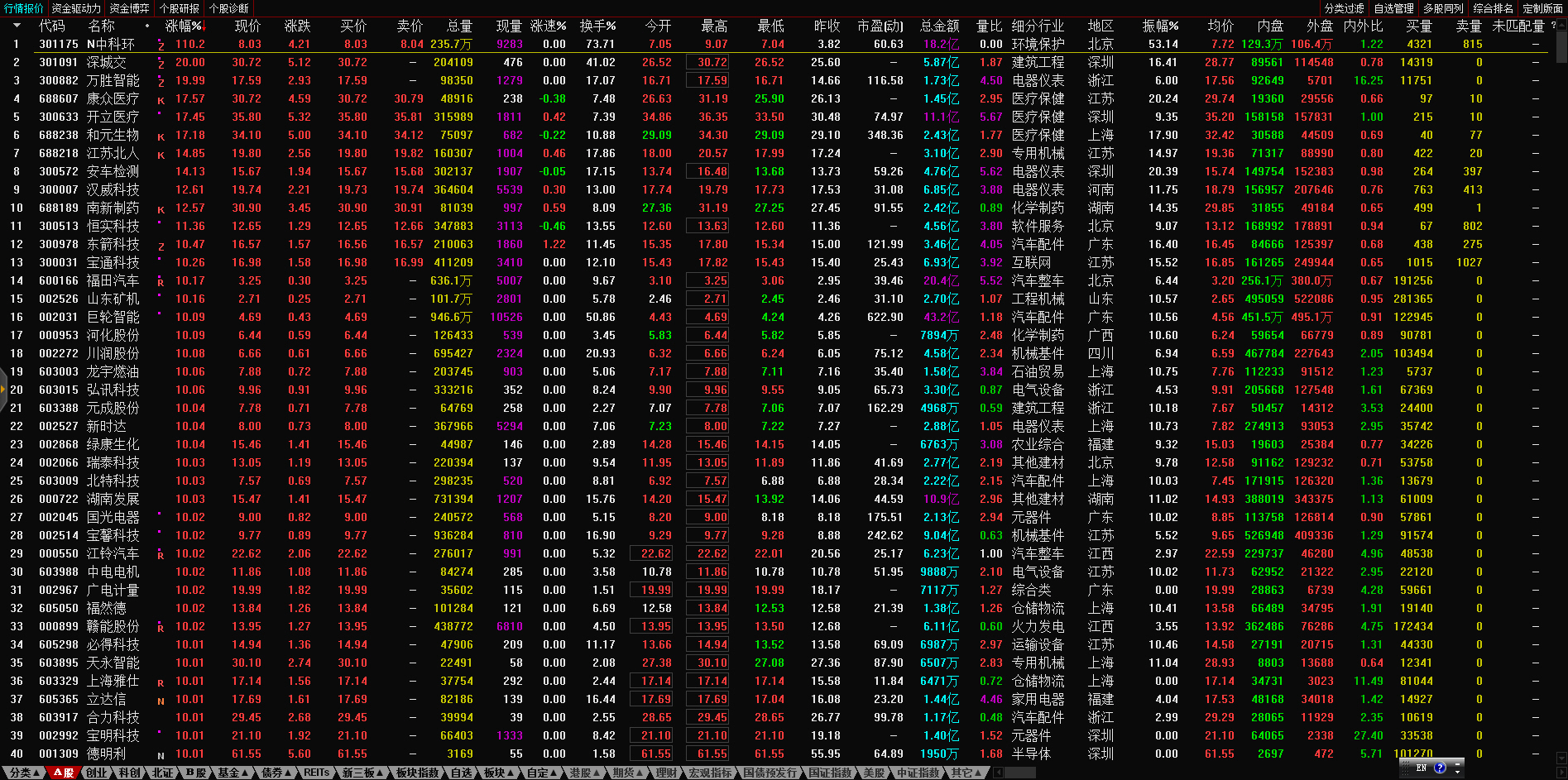The height and width of the screenshot is (780, 1568).
Task: Switch to the 资金驱动力 tab
Action: [x=75, y=8]
